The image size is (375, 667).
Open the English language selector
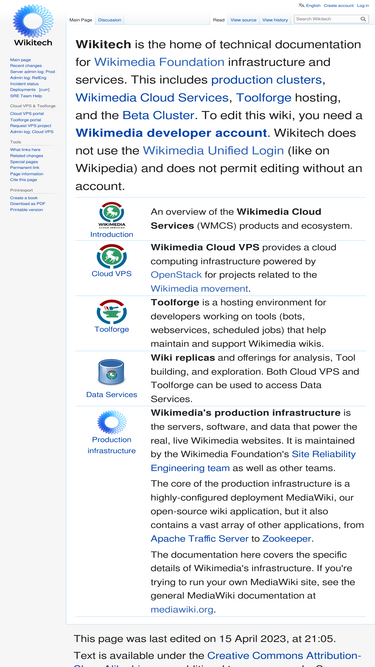(313, 6)
